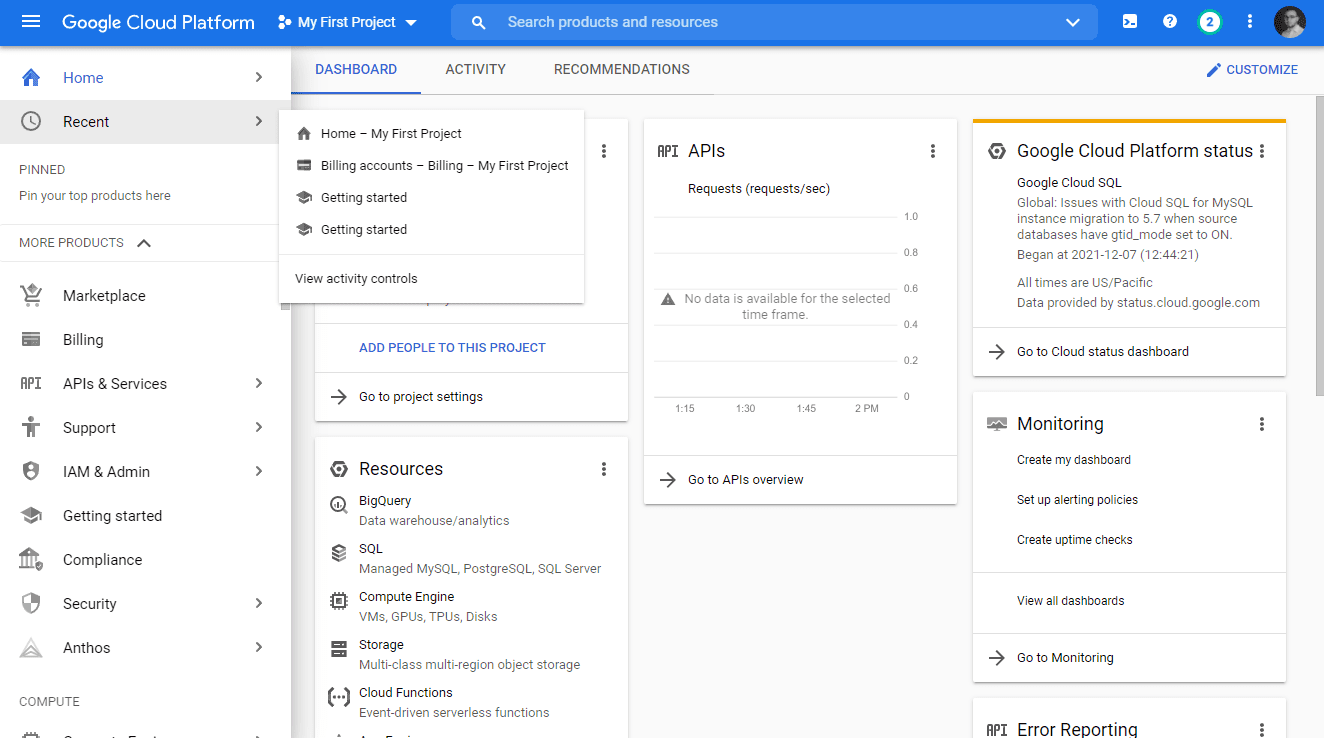Click ADD PEOPLE TO THIS PROJECT

[452, 348]
